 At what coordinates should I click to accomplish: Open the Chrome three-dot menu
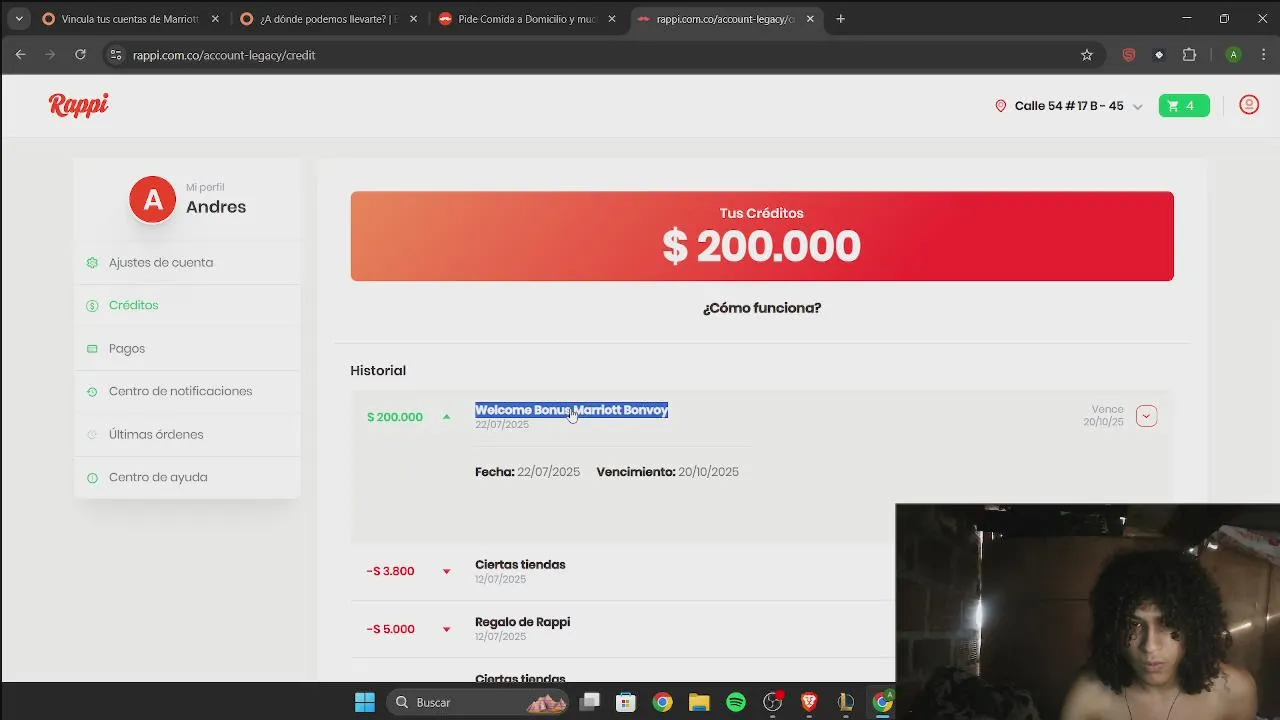pyautogui.click(x=1263, y=55)
